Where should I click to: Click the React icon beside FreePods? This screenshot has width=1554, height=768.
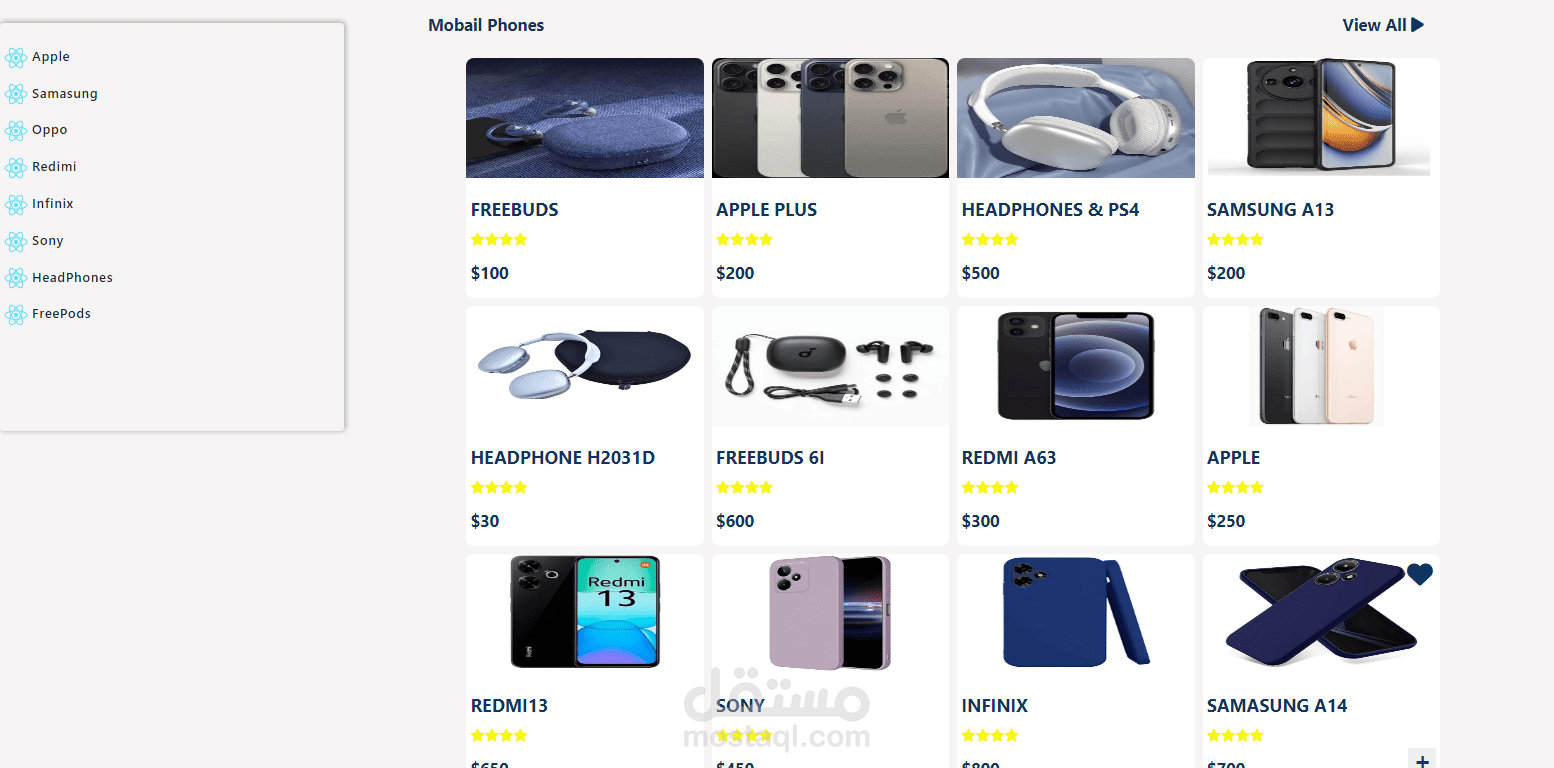point(15,315)
